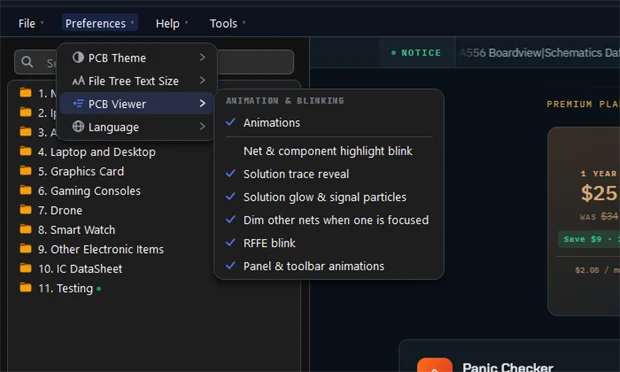Open the Tools menu
The height and width of the screenshot is (372, 620).
pos(227,23)
